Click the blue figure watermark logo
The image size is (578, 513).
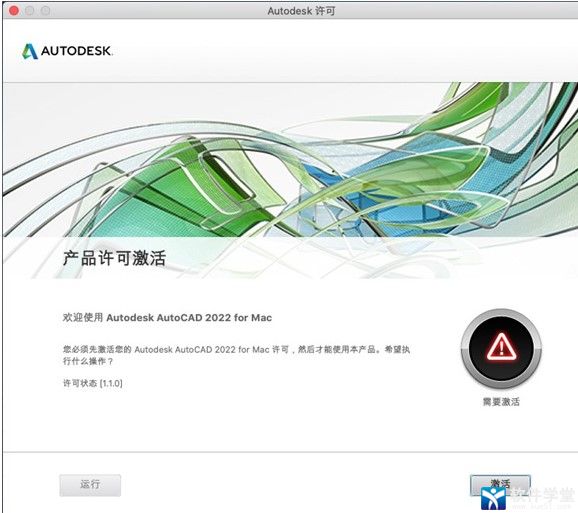[x=493, y=498]
